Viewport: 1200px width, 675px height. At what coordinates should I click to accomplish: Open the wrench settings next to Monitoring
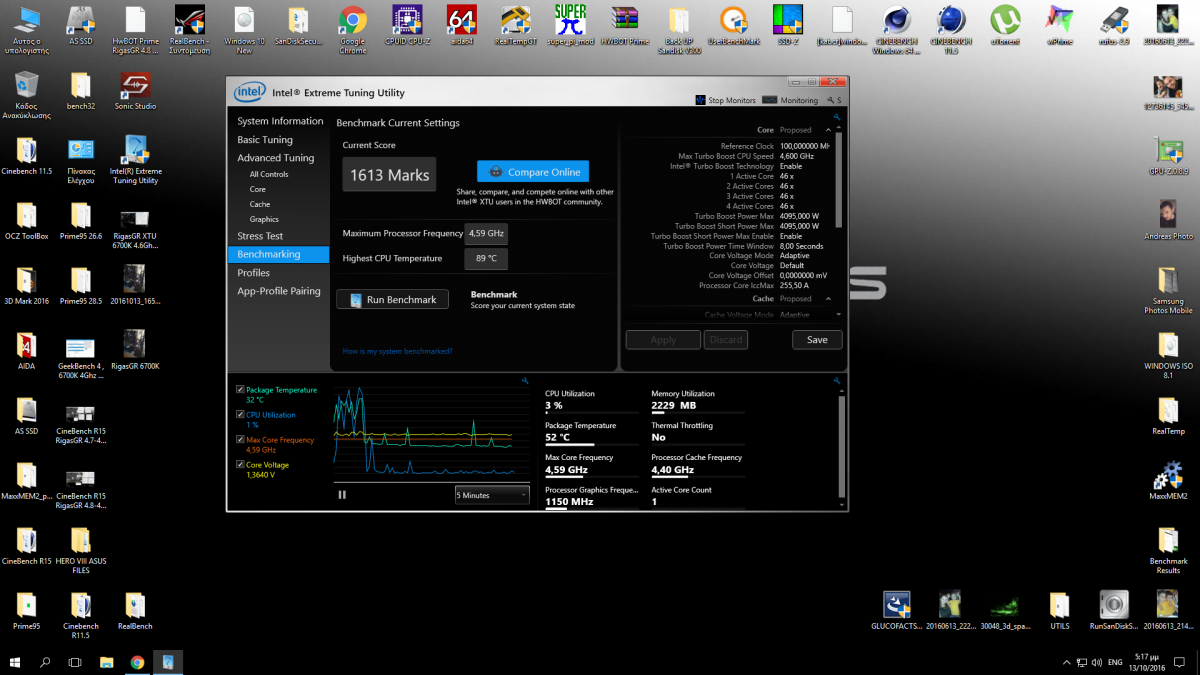click(832, 100)
